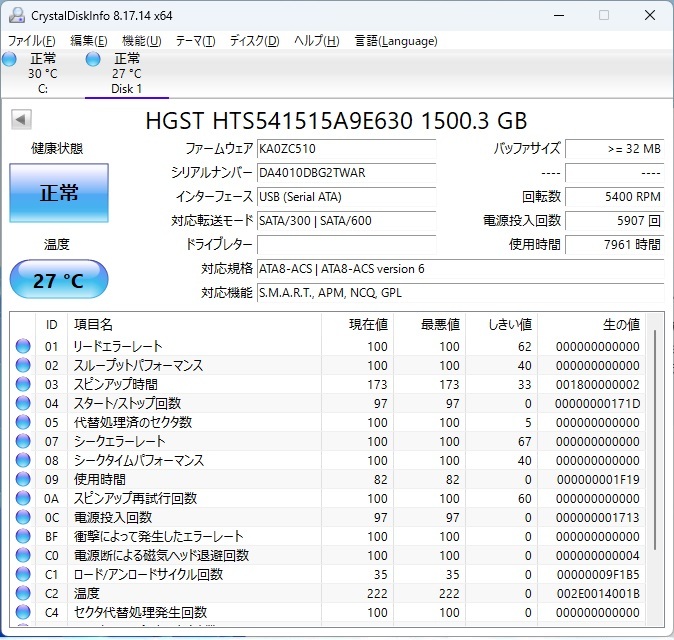The width and height of the screenshot is (674, 640).
Task: Click the status icon for attribute 02
Action: pos(23,365)
